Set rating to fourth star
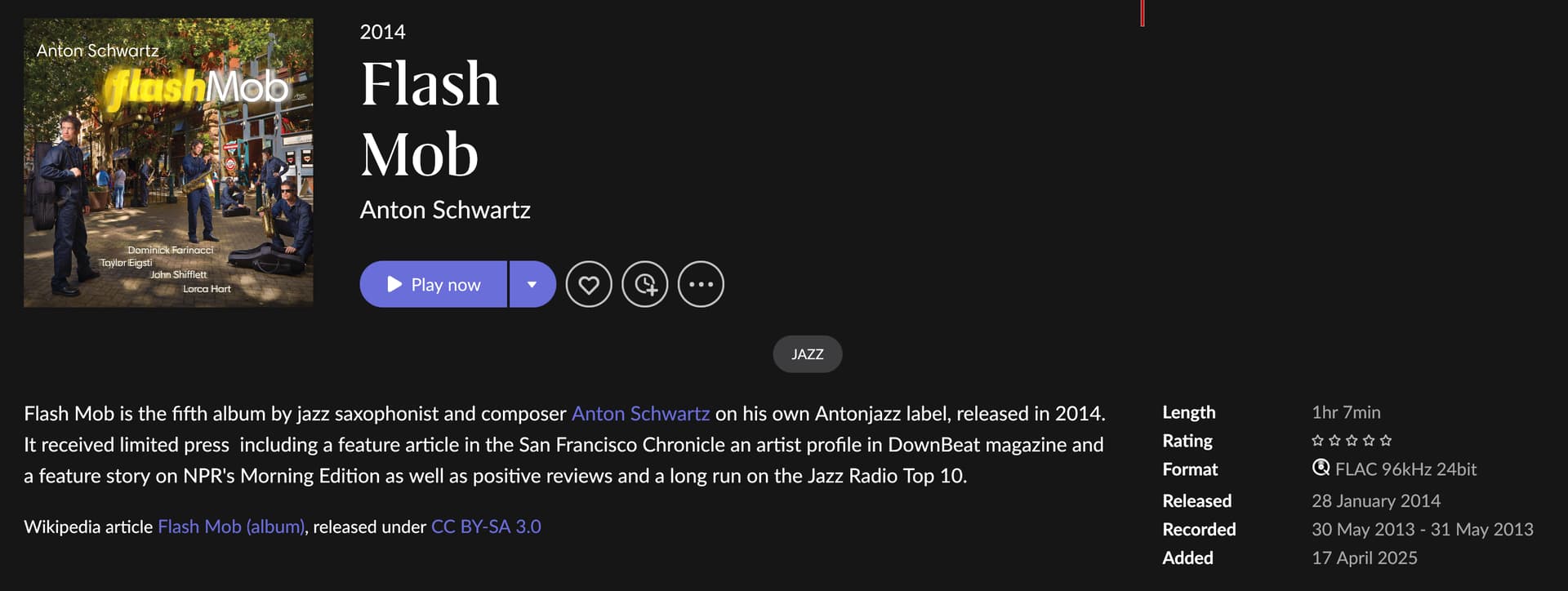The image size is (1568, 591). pyautogui.click(x=1369, y=441)
